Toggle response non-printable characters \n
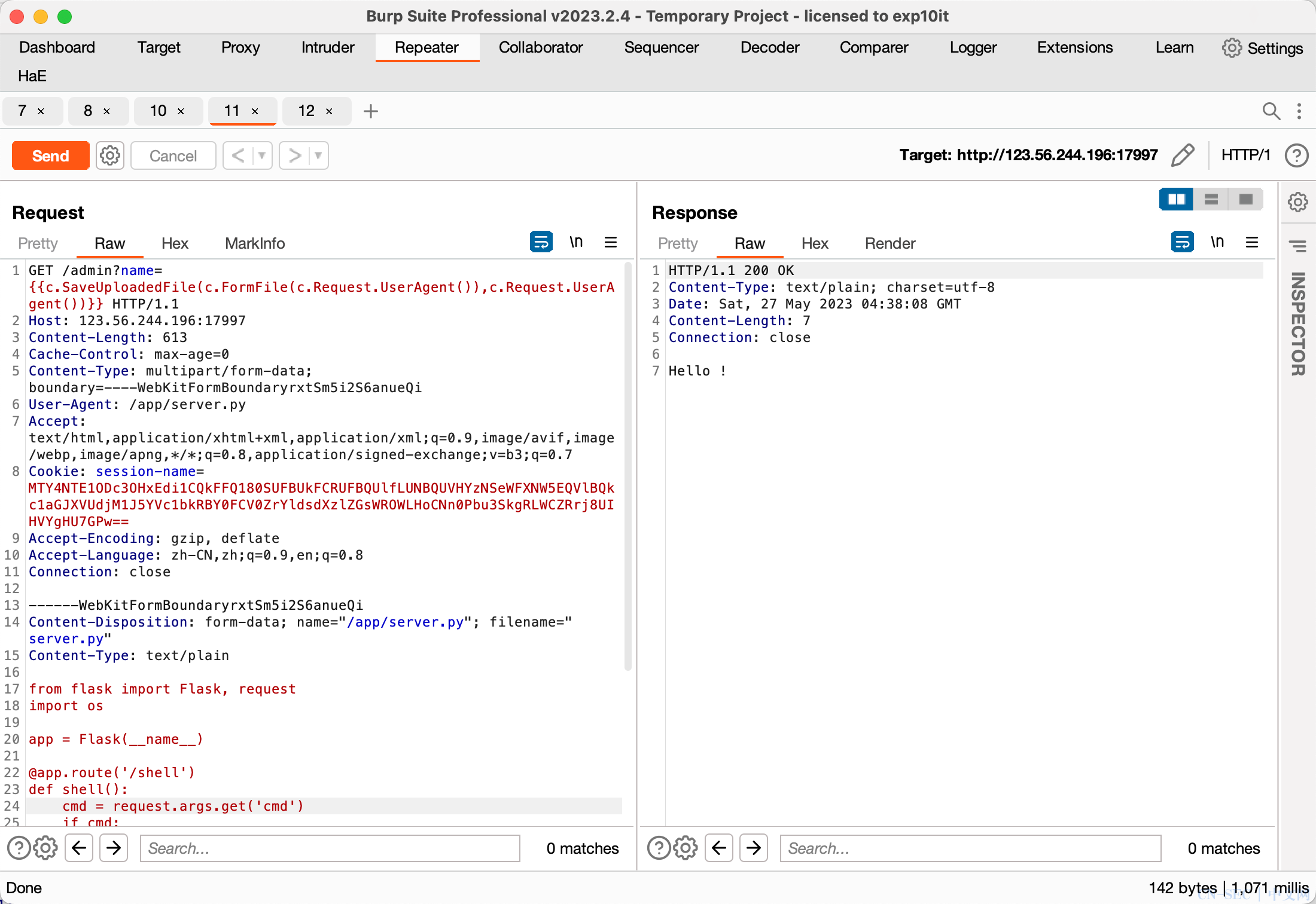This screenshot has width=1316, height=904. point(1217,242)
